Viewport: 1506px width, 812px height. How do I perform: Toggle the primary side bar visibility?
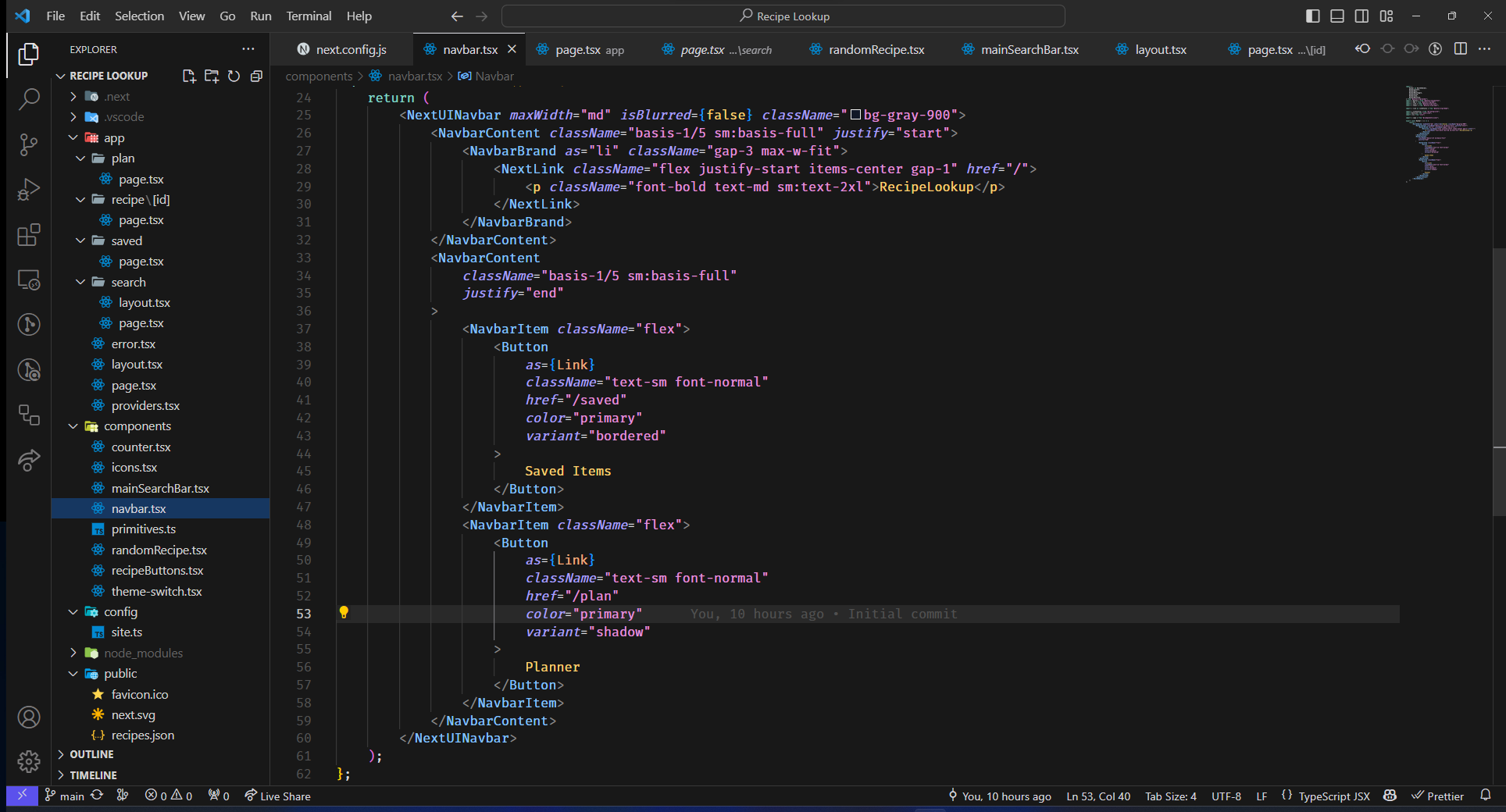1313,16
